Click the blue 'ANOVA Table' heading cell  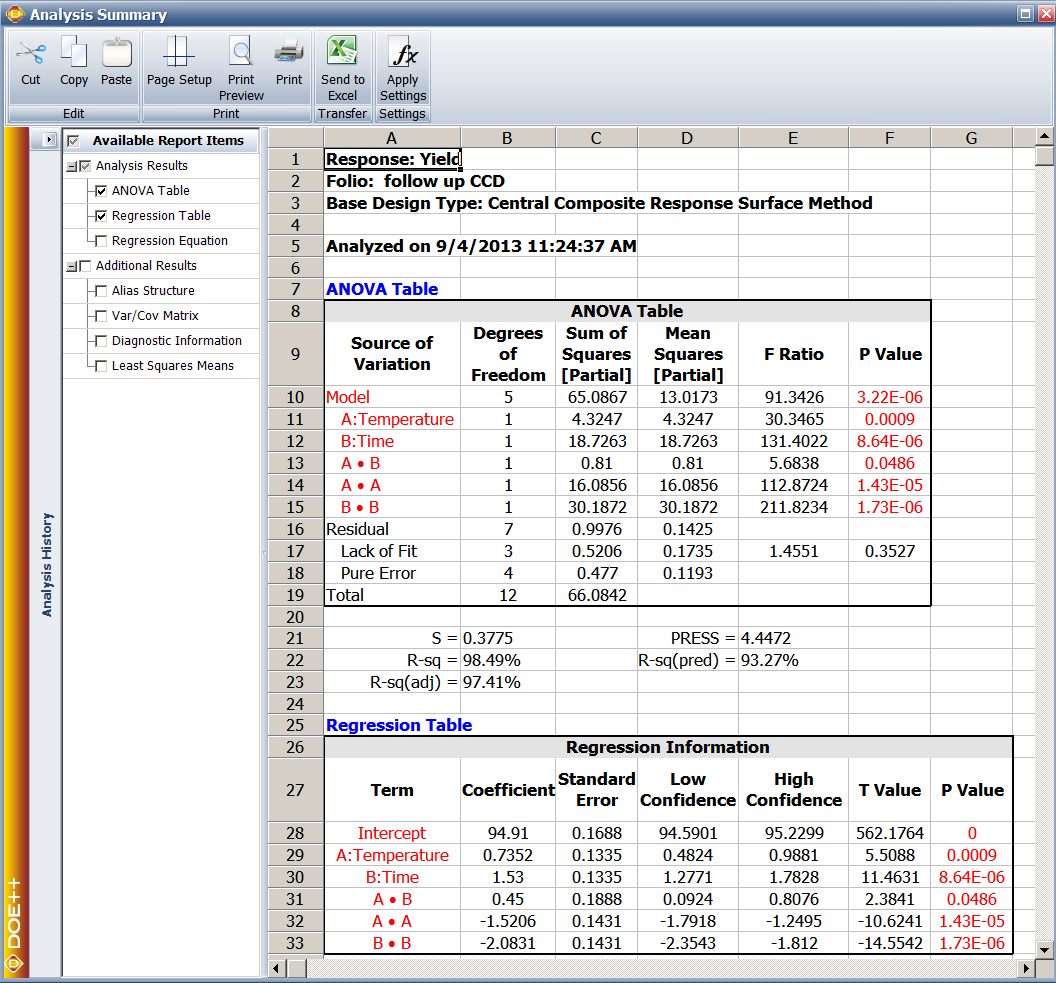(382, 290)
